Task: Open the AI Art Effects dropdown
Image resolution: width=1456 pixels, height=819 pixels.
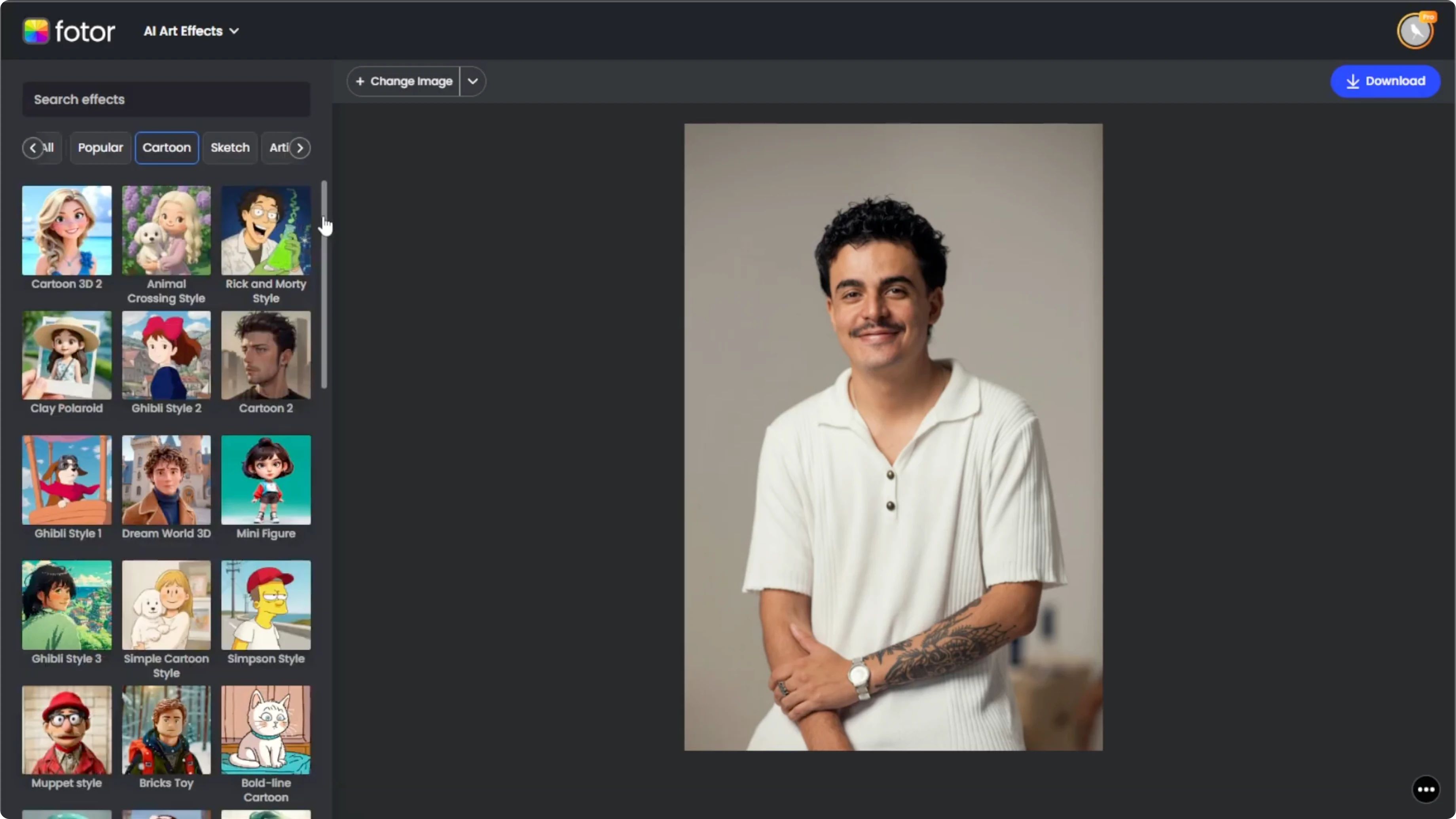Action: pyautogui.click(x=191, y=31)
